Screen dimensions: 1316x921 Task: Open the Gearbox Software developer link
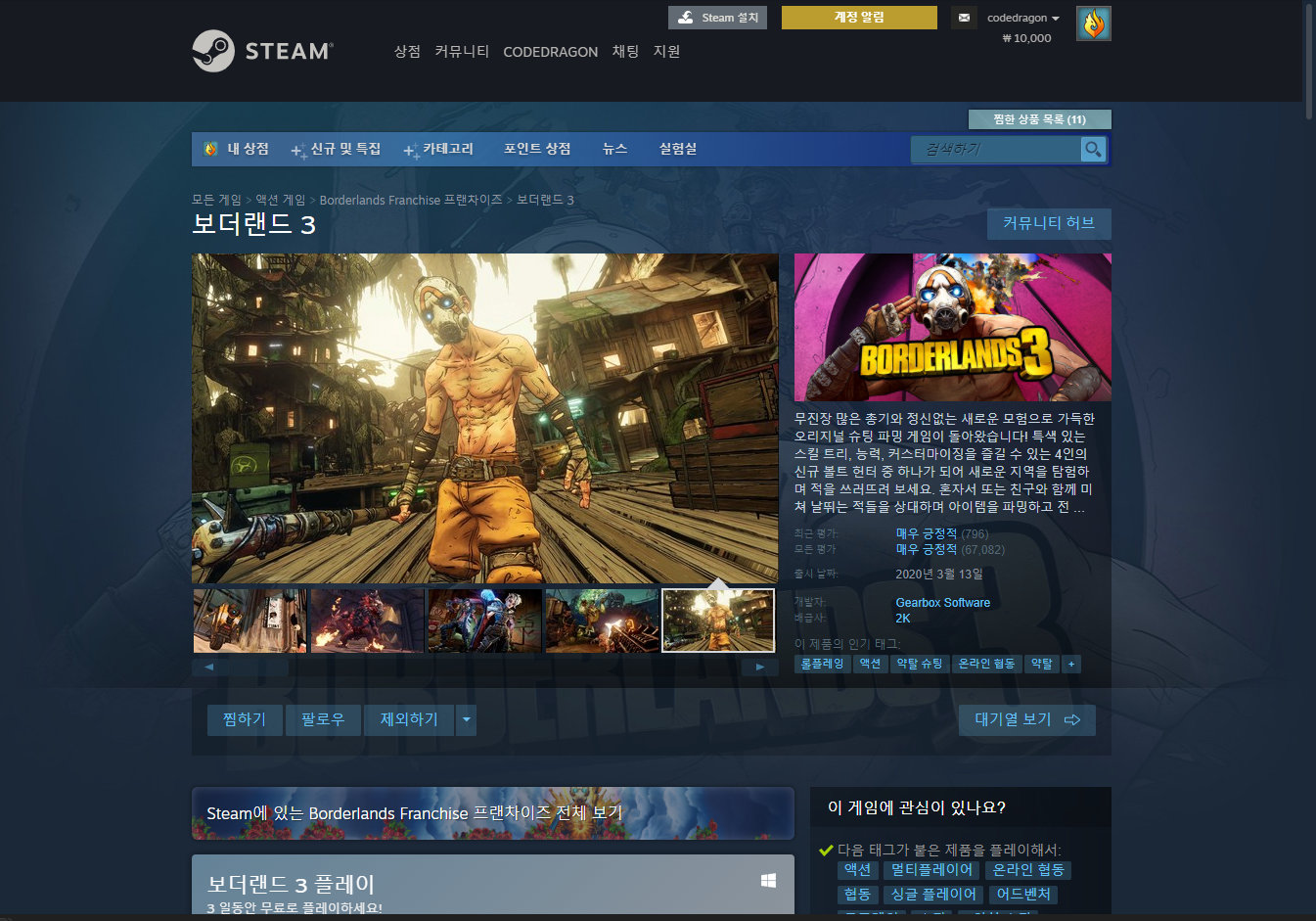(942, 603)
